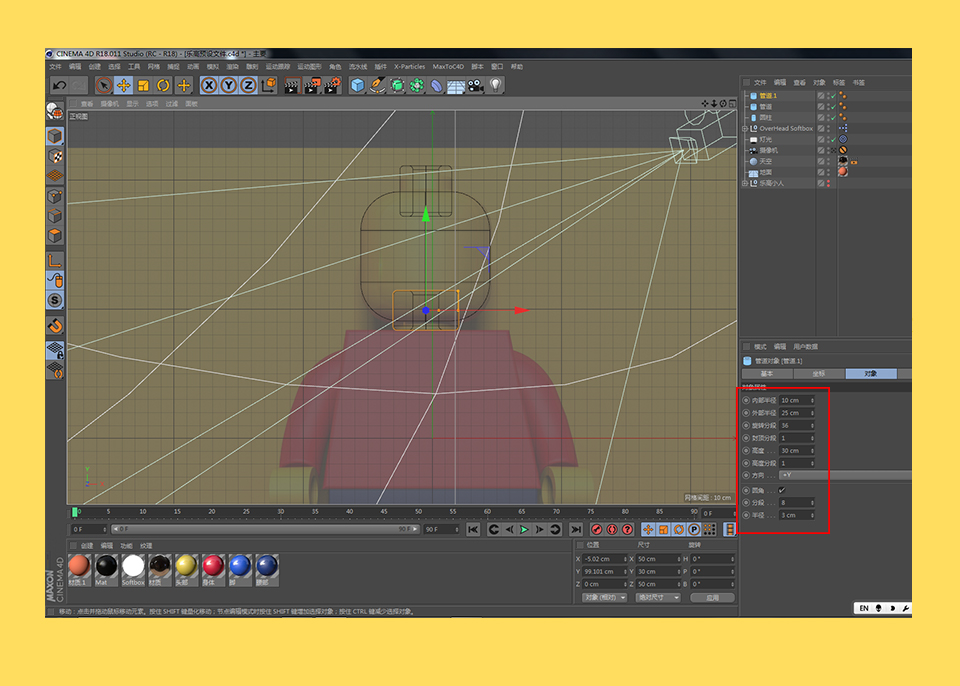Expand the OverHead Softbox hierarchy
Screen dimensions: 960x686
point(745,129)
